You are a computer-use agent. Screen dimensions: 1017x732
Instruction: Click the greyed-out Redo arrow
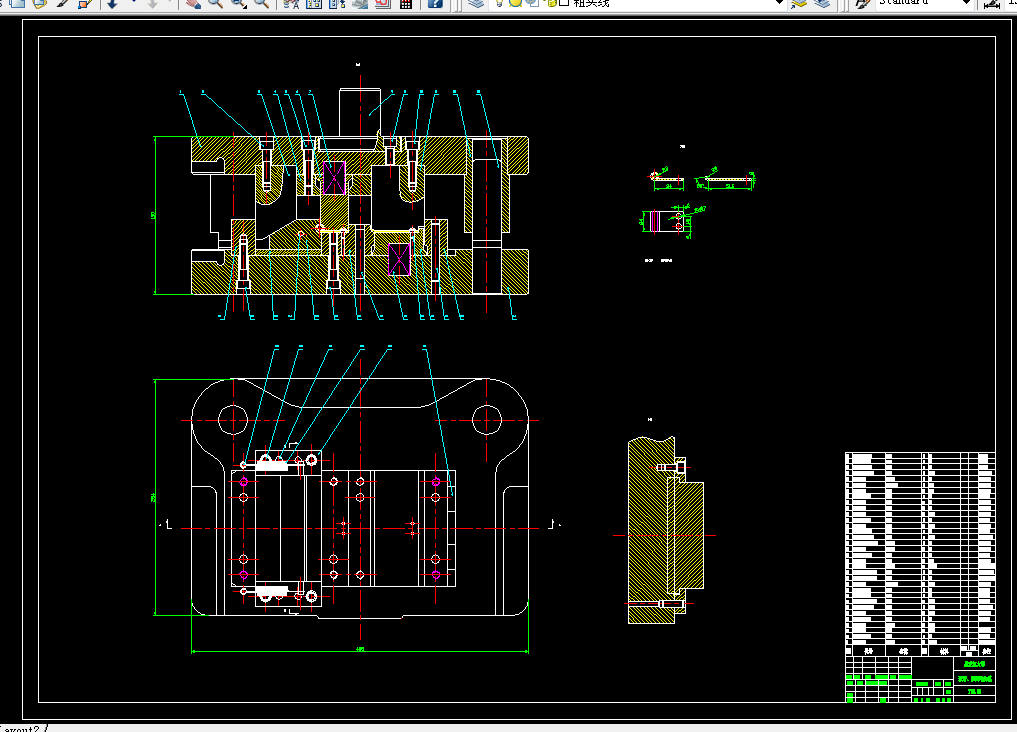coord(152,3)
